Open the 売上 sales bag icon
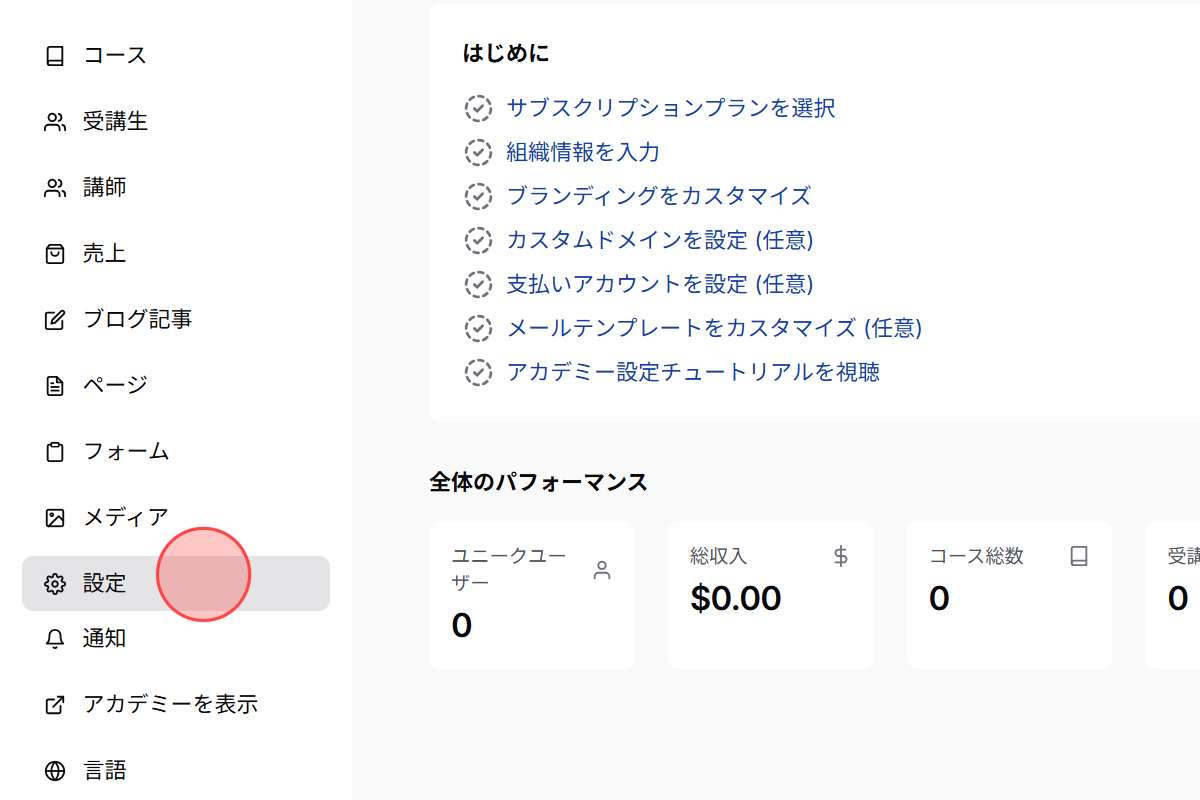1200x800 pixels. tap(53, 253)
